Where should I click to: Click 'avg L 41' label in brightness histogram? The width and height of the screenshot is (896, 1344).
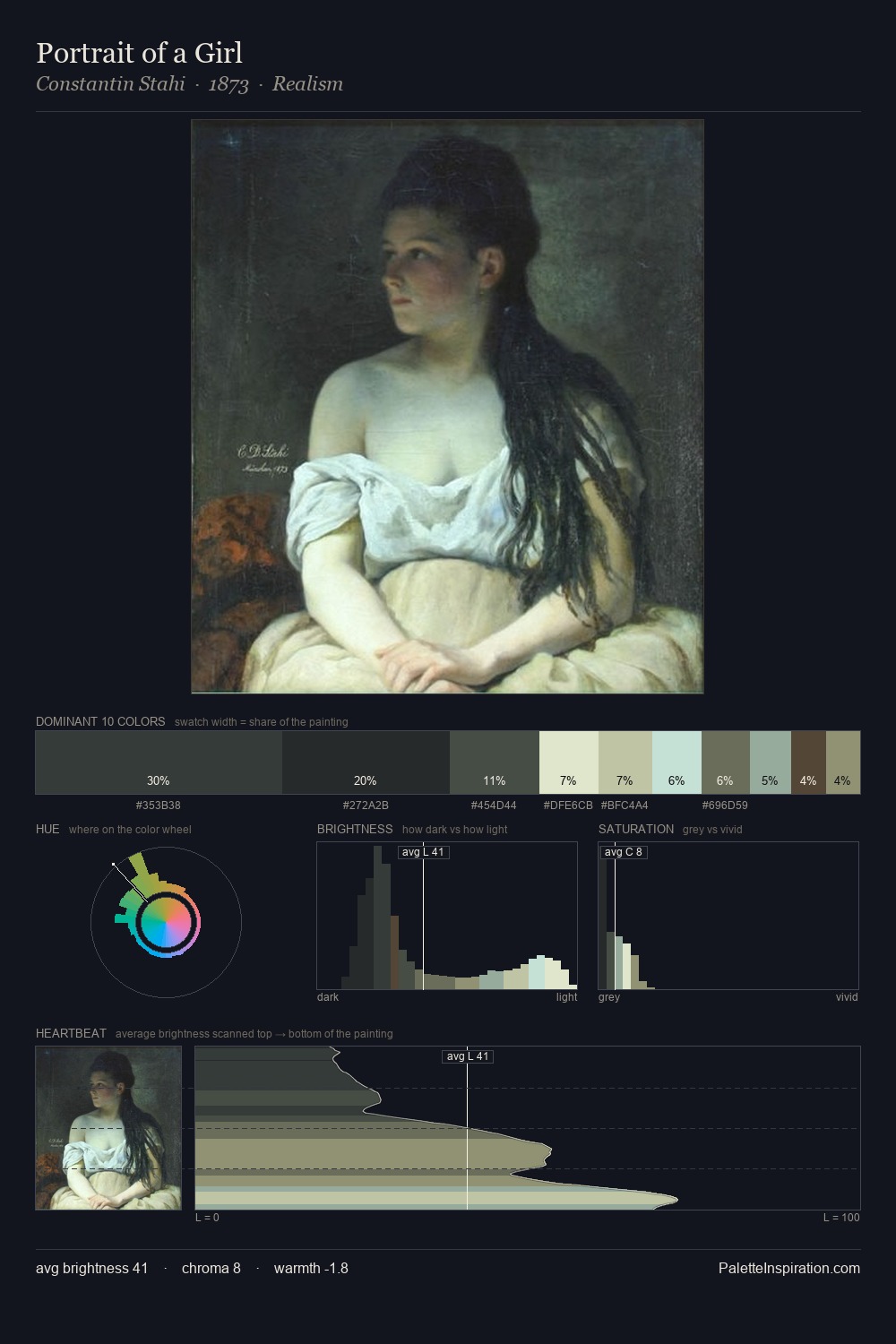(423, 852)
